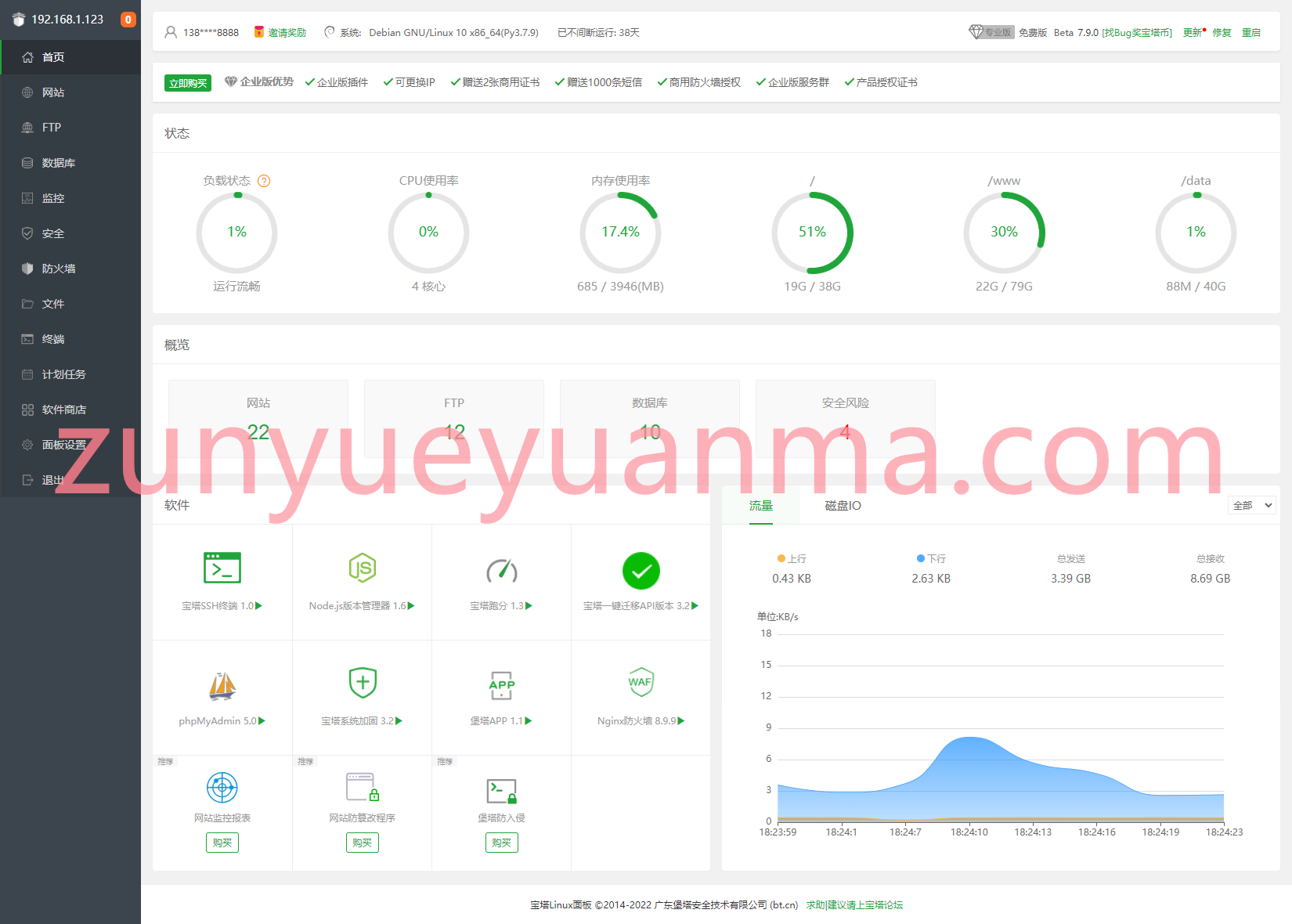Click the 终端 terminal icon in sidebar
The width and height of the screenshot is (1292, 924).
point(27,339)
